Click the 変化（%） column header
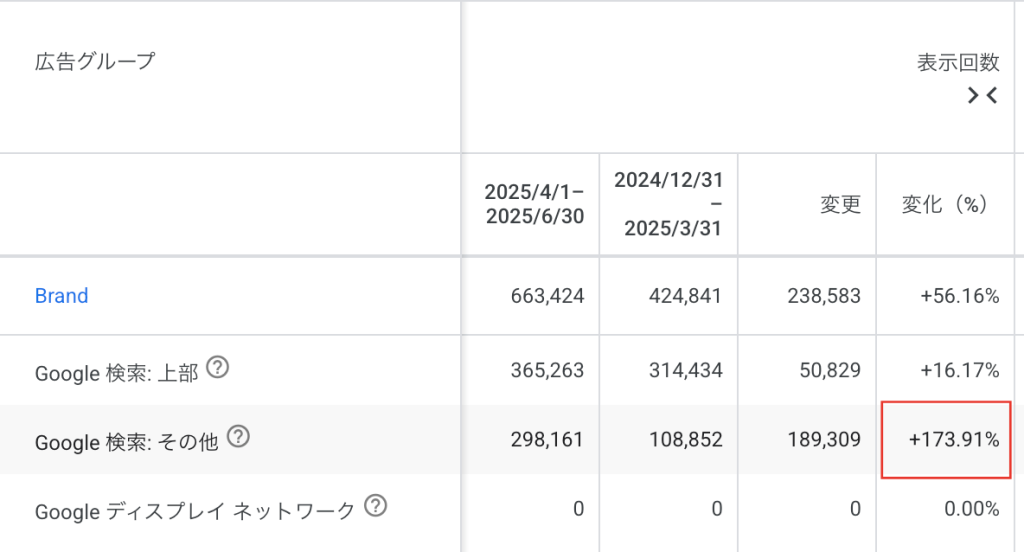This screenshot has height=552, width=1024. pyautogui.click(x=944, y=204)
